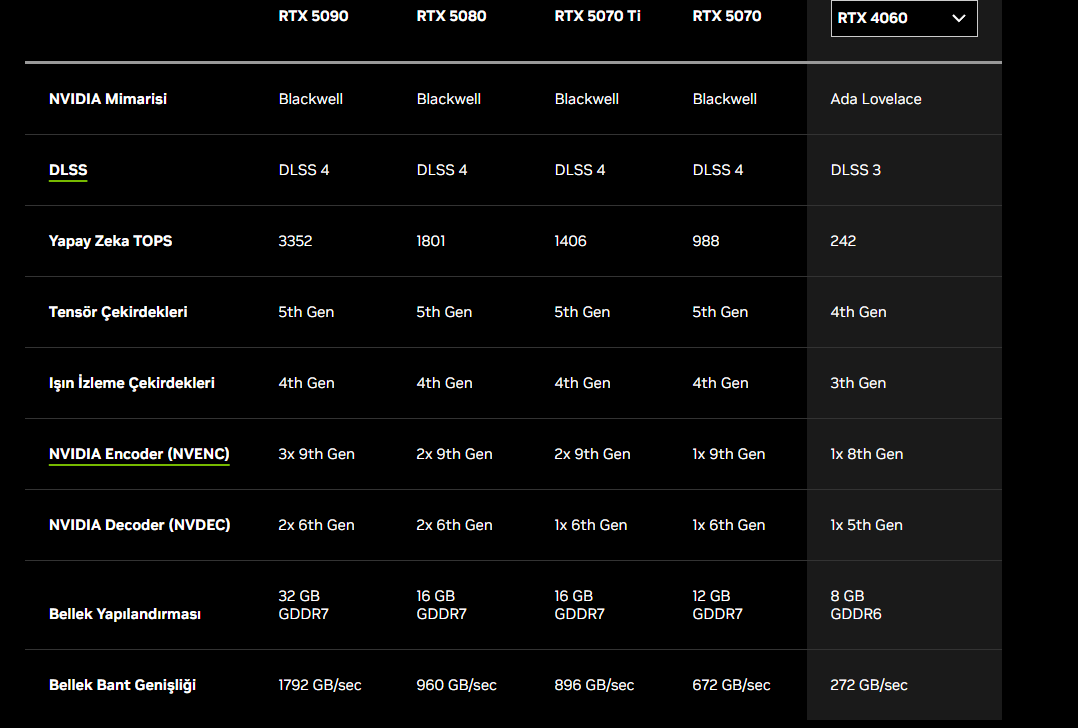The width and height of the screenshot is (1078, 728).
Task: Open the DLSS link in row header
Action: [68, 170]
